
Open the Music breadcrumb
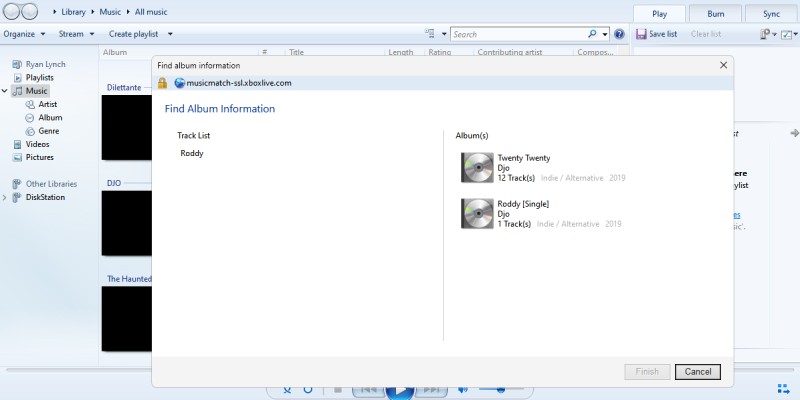click(x=110, y=12)
